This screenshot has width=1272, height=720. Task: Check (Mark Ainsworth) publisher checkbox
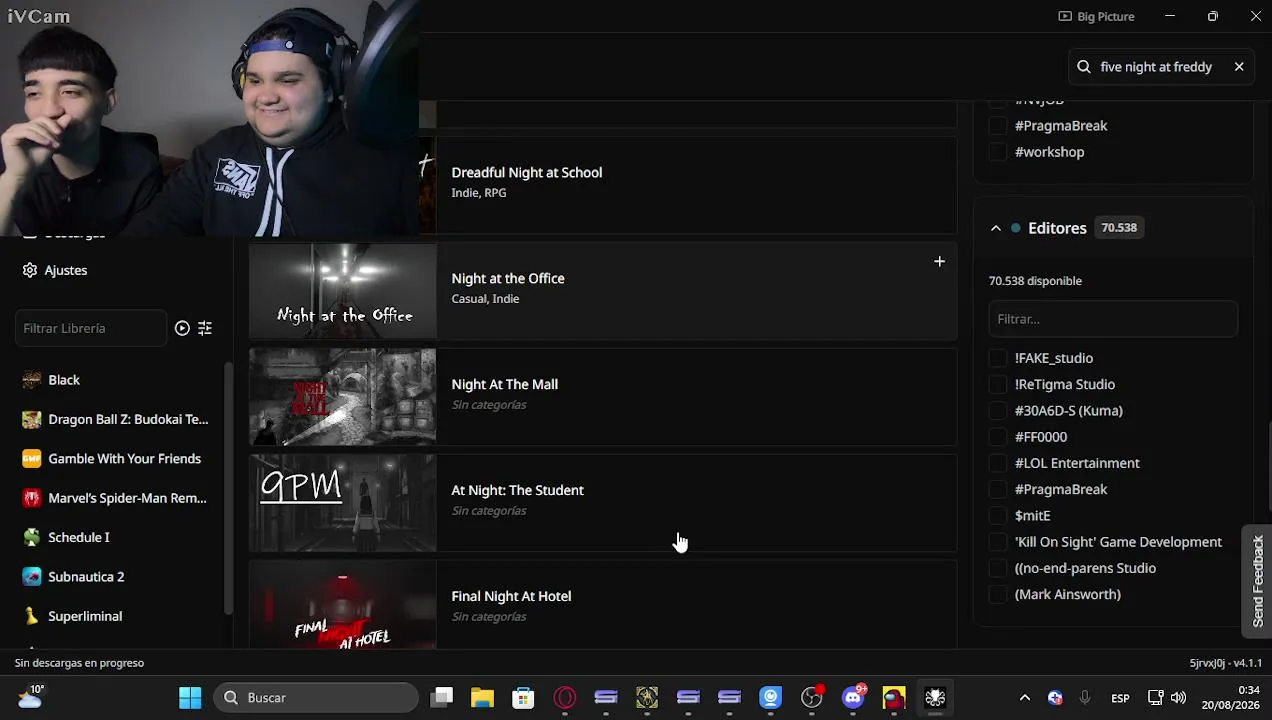[x=997, y=594]
